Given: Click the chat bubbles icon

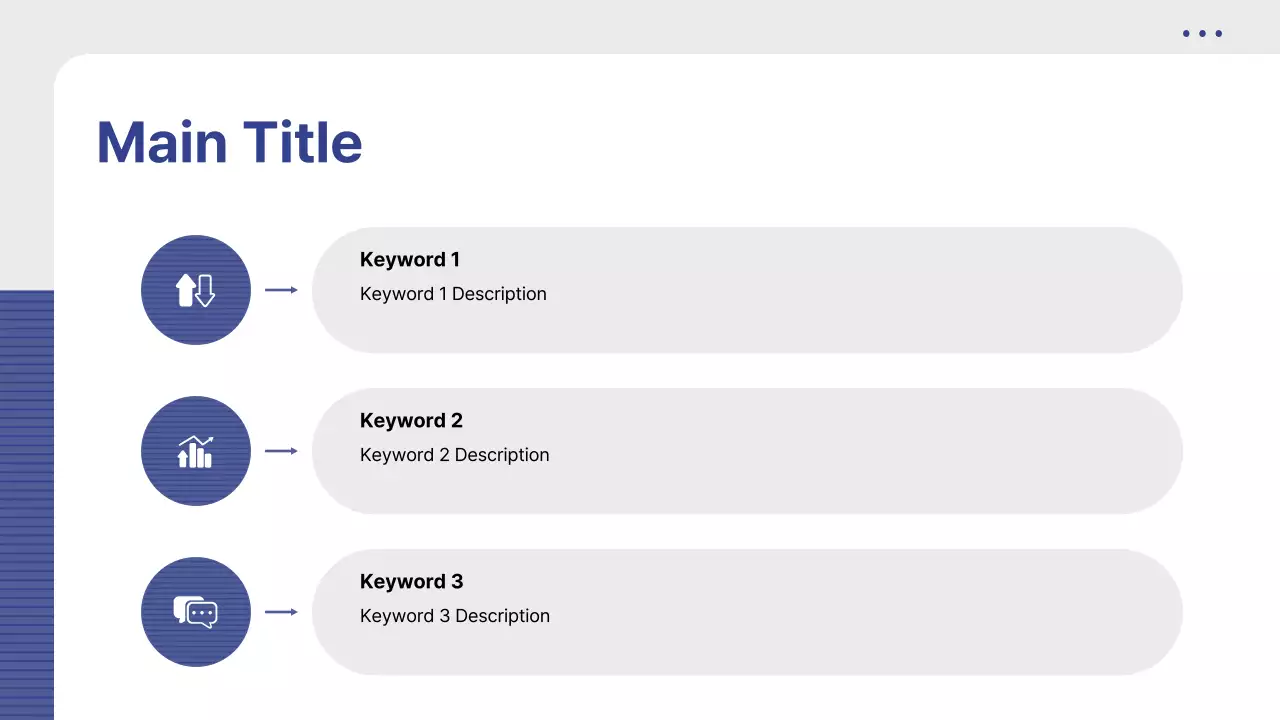Looking at the screenshot, I should pos(196,612).
